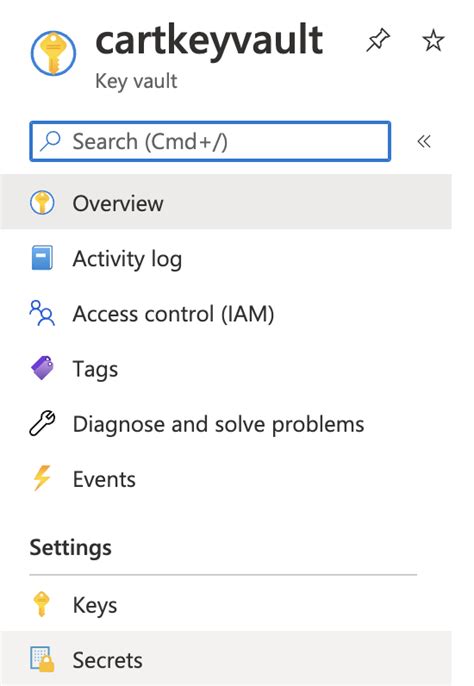Open the Overview menu item
Screen dimensions: 474x686
(x=226, y=202)
